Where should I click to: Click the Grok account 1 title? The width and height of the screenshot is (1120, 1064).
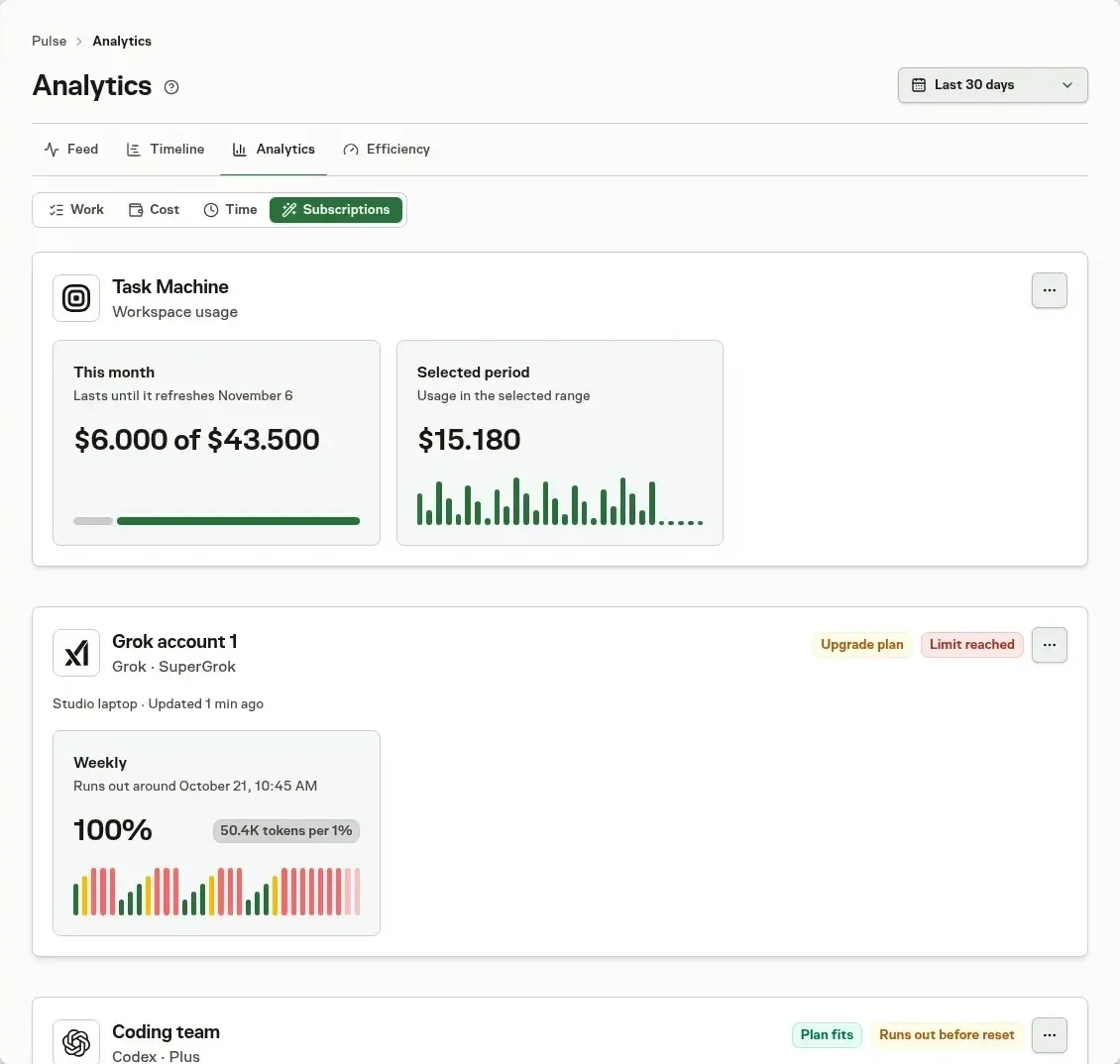(174, 642)
